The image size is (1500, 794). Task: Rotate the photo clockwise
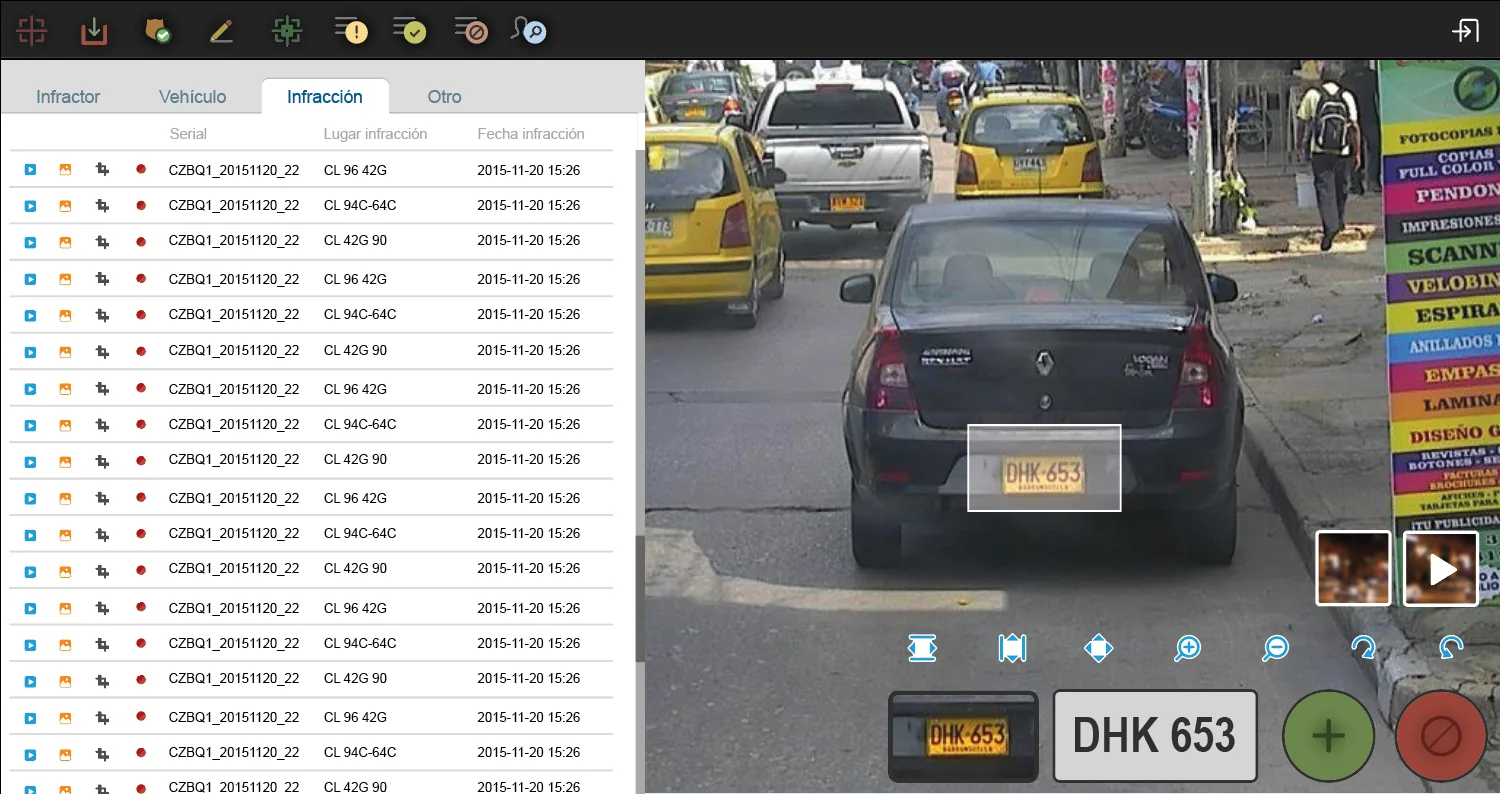click(1363, 648)
